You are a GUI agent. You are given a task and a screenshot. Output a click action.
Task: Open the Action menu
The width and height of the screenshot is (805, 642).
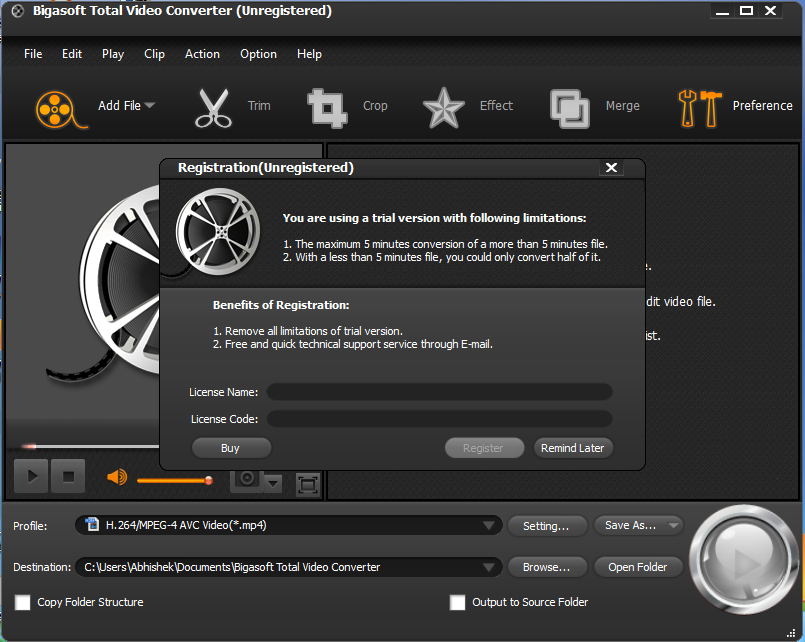pos(202,54)
